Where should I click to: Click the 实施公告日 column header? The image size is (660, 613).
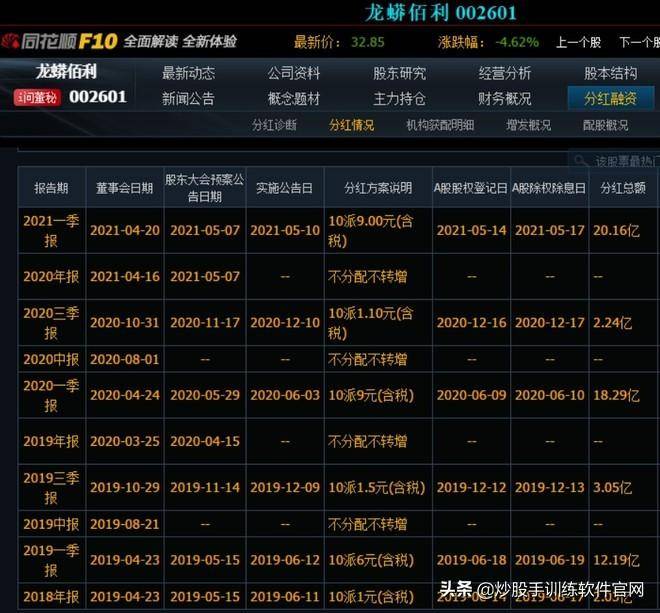(x=285, y=188)
